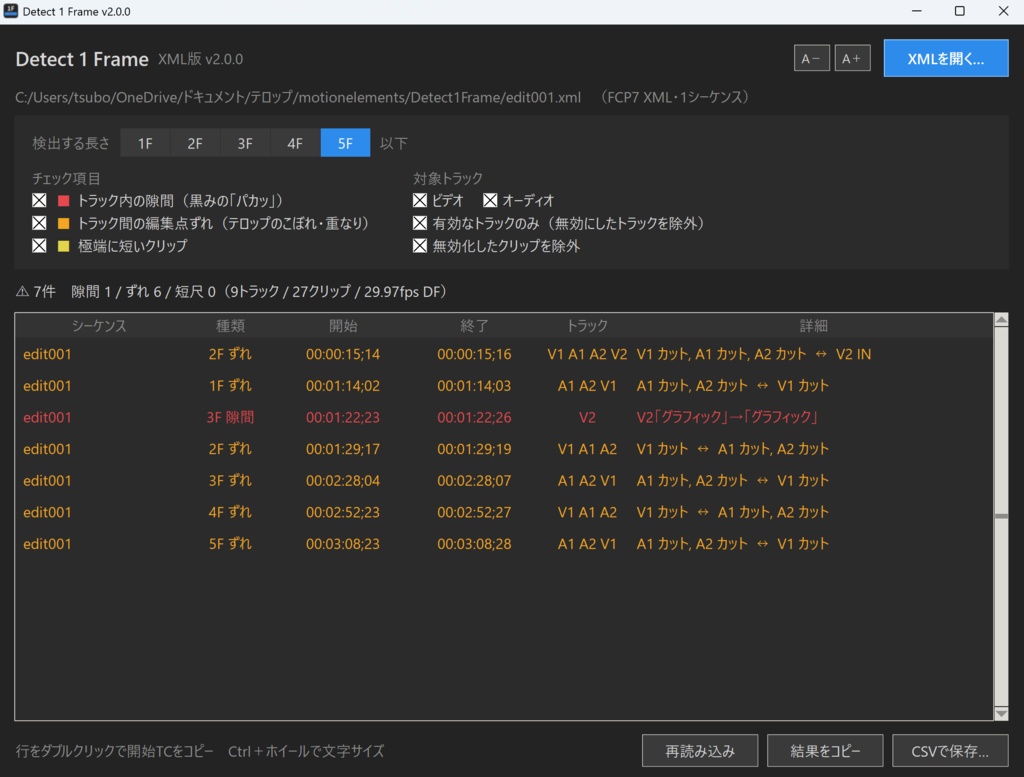Select the 2F detection length
1024x777 pixels.
(195, 143)
